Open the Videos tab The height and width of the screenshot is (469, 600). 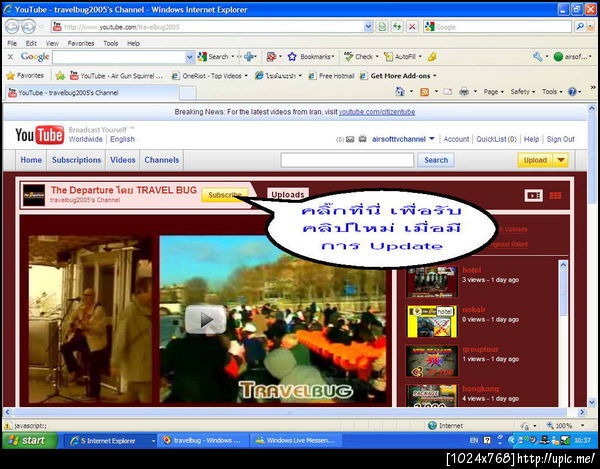(x=122, y=160)
